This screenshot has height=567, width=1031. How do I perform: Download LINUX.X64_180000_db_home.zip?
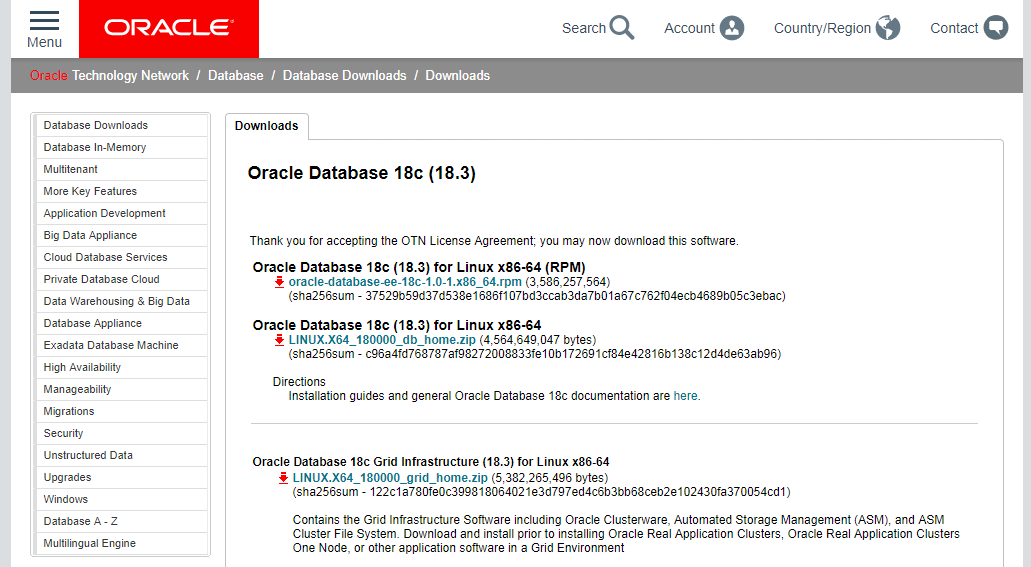382,339
